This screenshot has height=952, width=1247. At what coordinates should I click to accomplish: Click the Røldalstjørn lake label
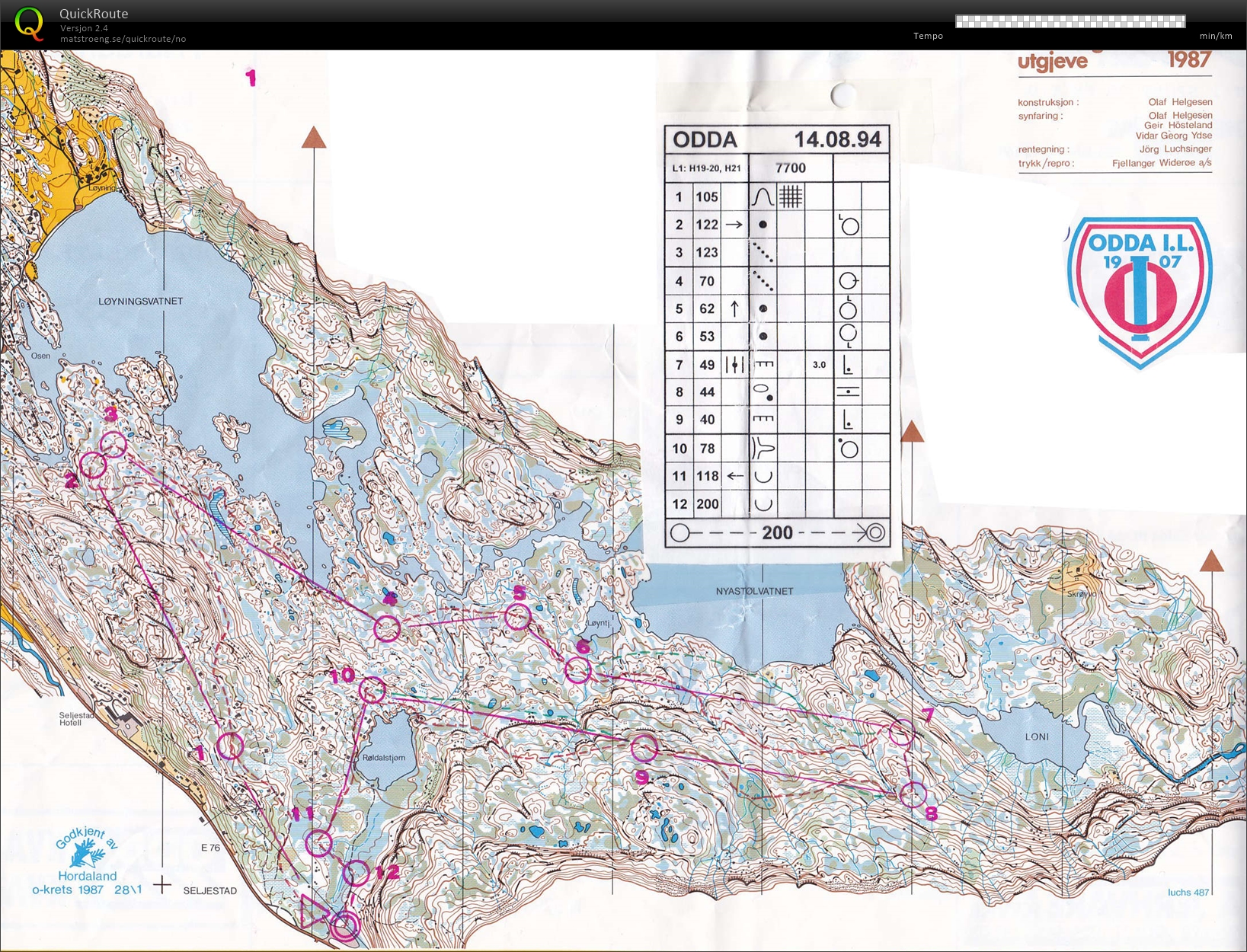[x=384, y=758]
